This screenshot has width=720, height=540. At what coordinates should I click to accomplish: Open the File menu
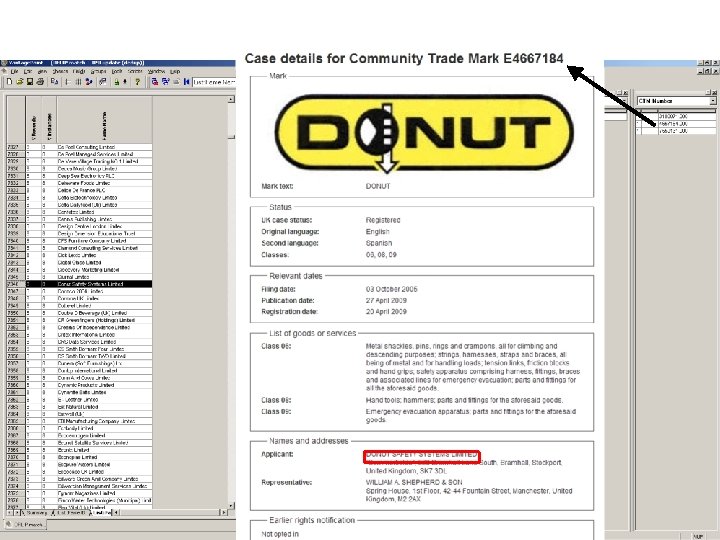[x=14, y=72]
